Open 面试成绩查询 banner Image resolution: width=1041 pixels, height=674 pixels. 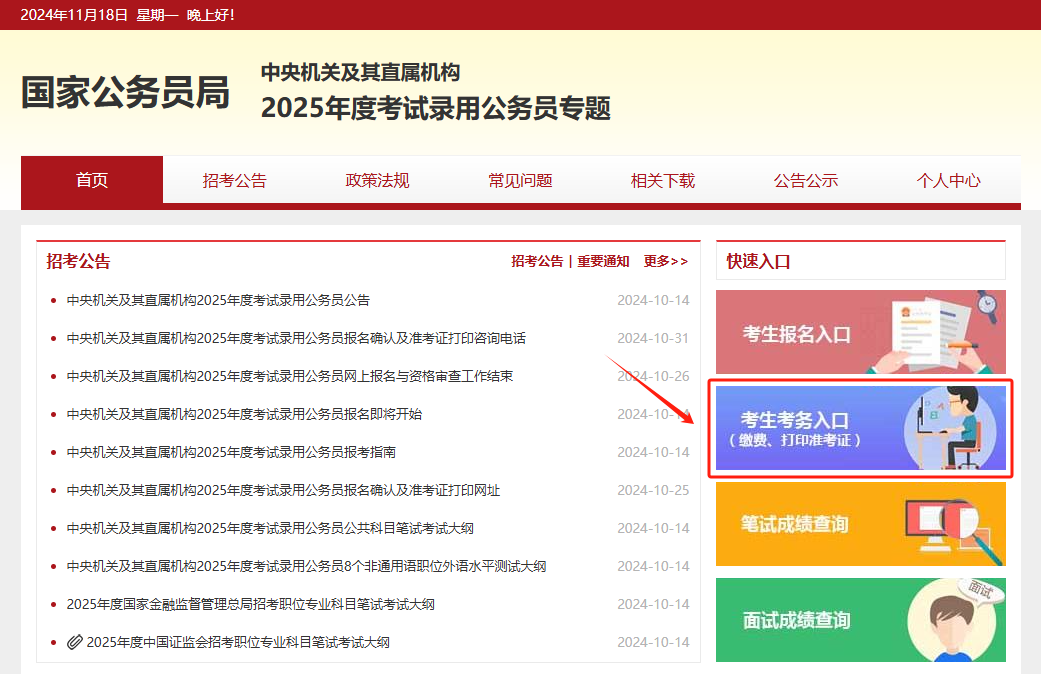coord(860,620)
